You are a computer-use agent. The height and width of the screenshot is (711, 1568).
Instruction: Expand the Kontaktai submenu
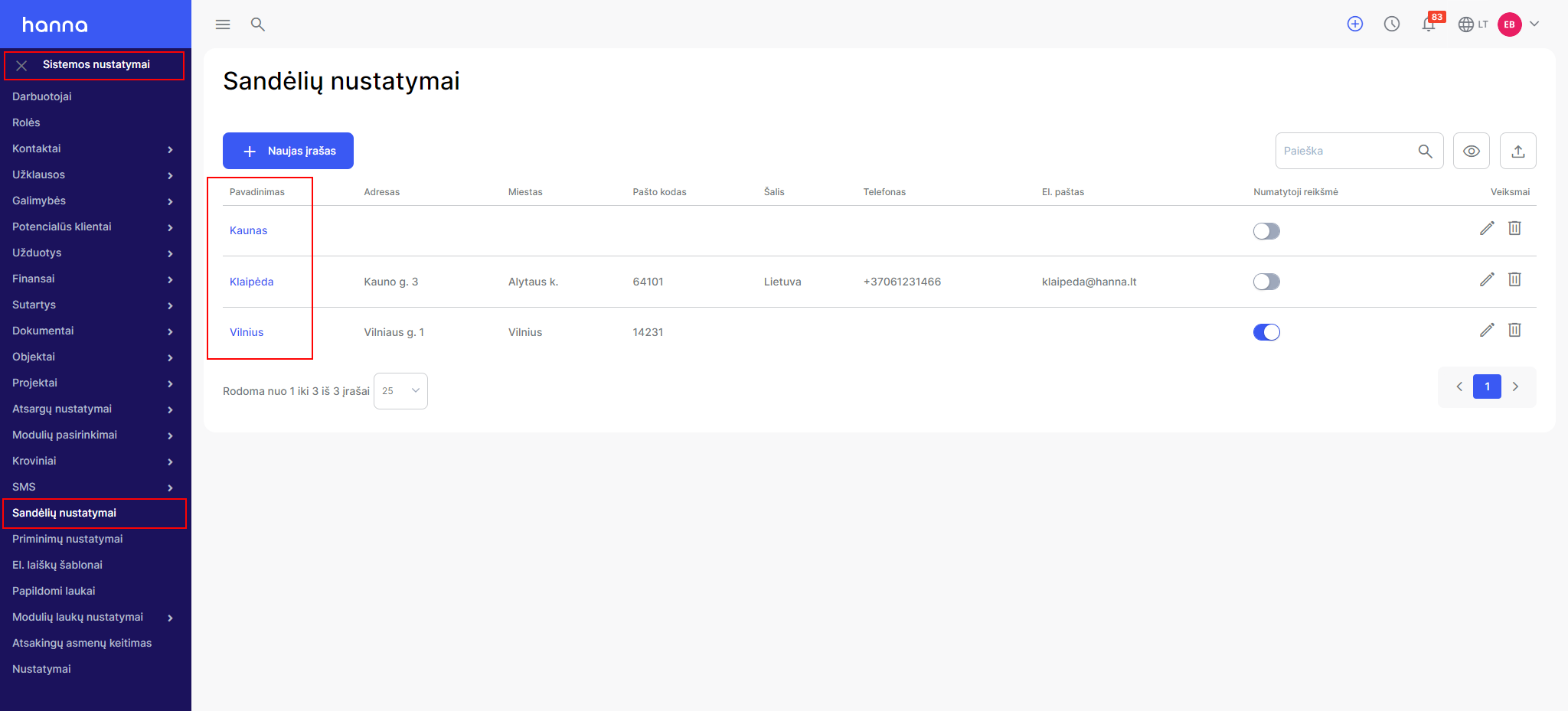click(170, 149)
